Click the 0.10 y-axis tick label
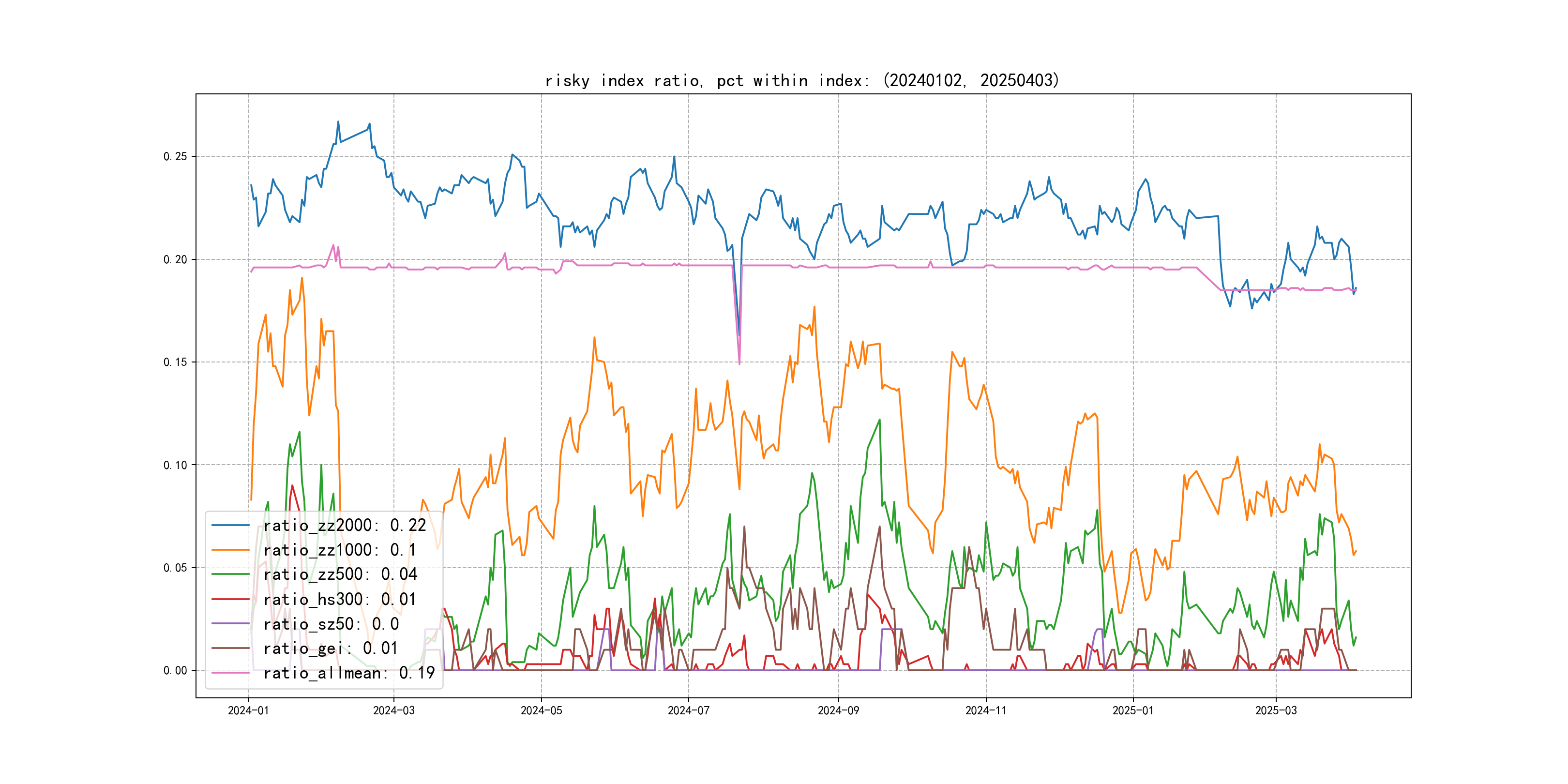The height and width of the screenshot is (784, 1568). [x=175, y=466]
